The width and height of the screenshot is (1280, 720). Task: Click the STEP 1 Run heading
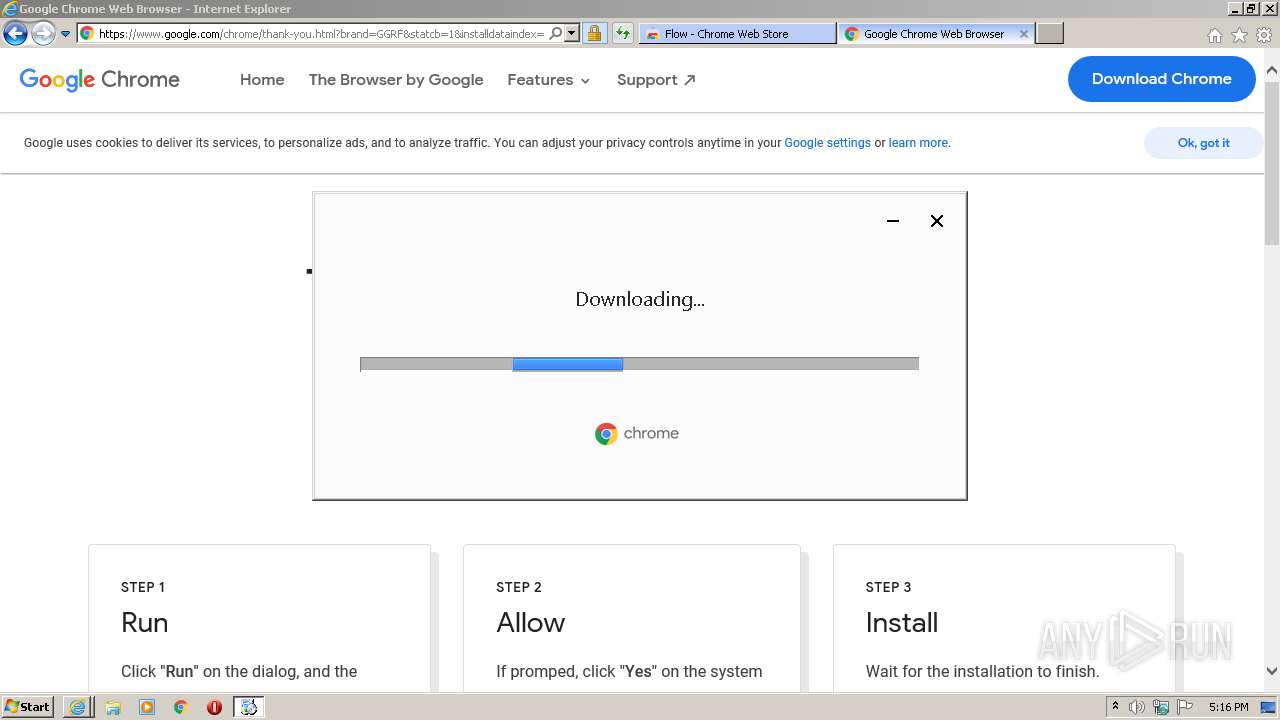tap(145, 622)
